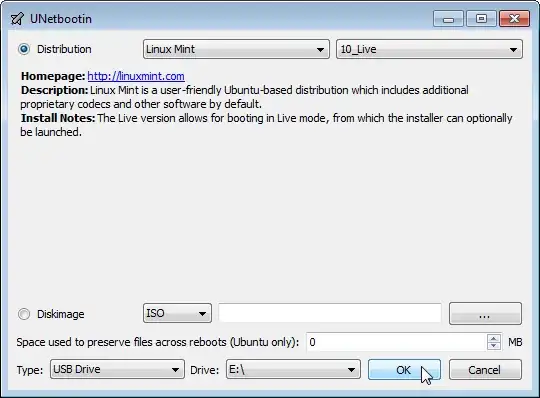This screenshot has width=540, height=398.
Task: Maximize the UNetbootin window
Action: [481, 19]
